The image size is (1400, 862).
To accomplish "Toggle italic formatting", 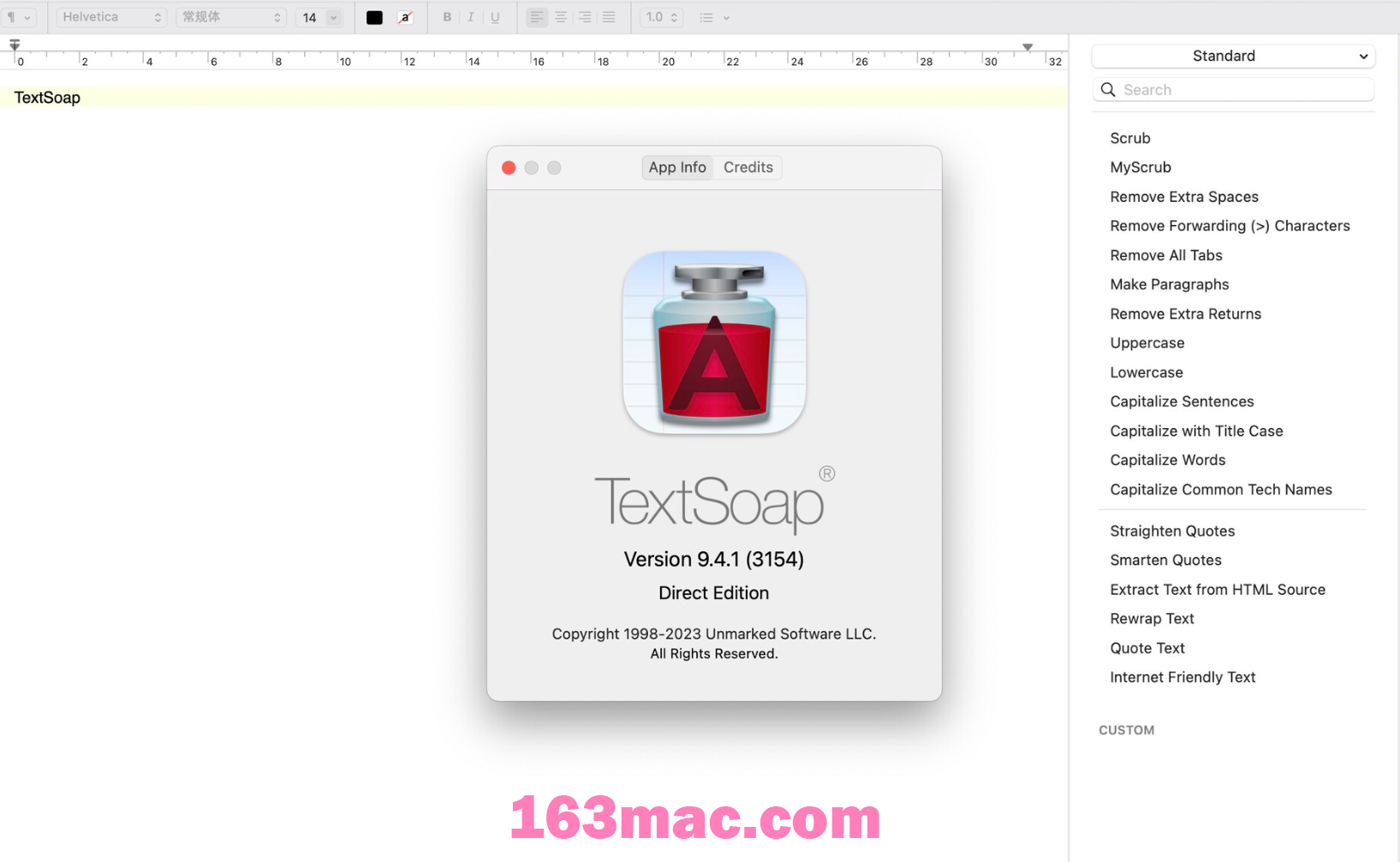I will tap(471, 17).
